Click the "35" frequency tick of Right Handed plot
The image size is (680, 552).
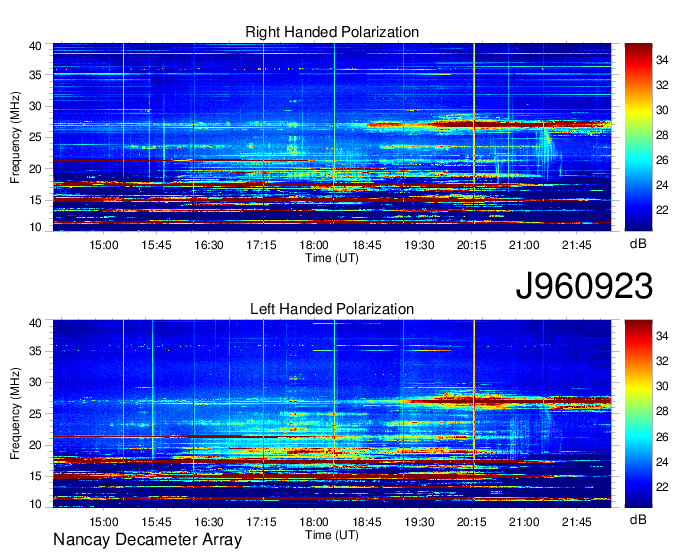click(36, 75)
